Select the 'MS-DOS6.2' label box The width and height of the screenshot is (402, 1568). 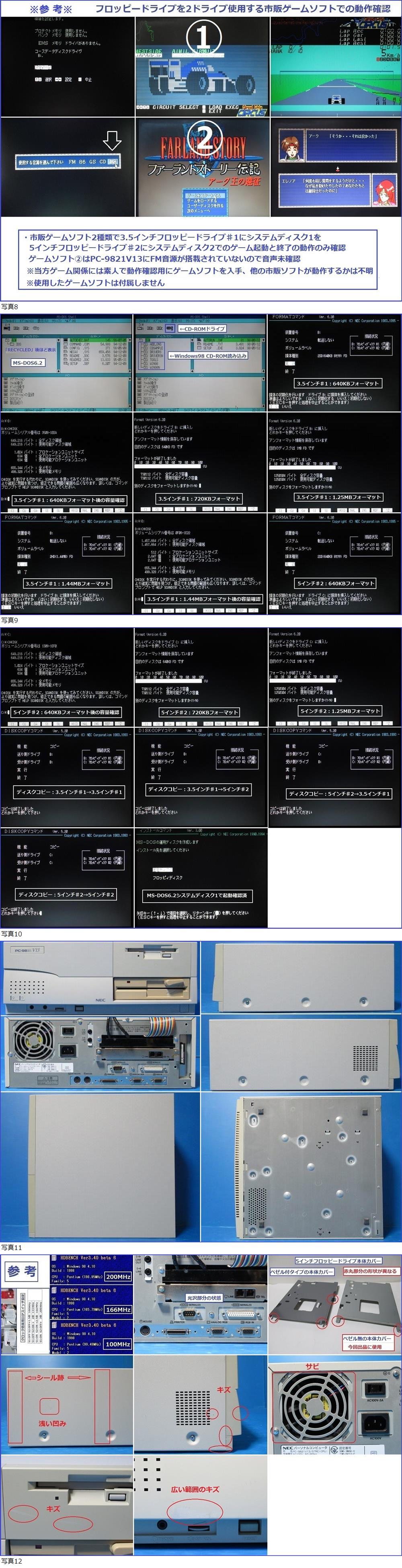[27, 362]
